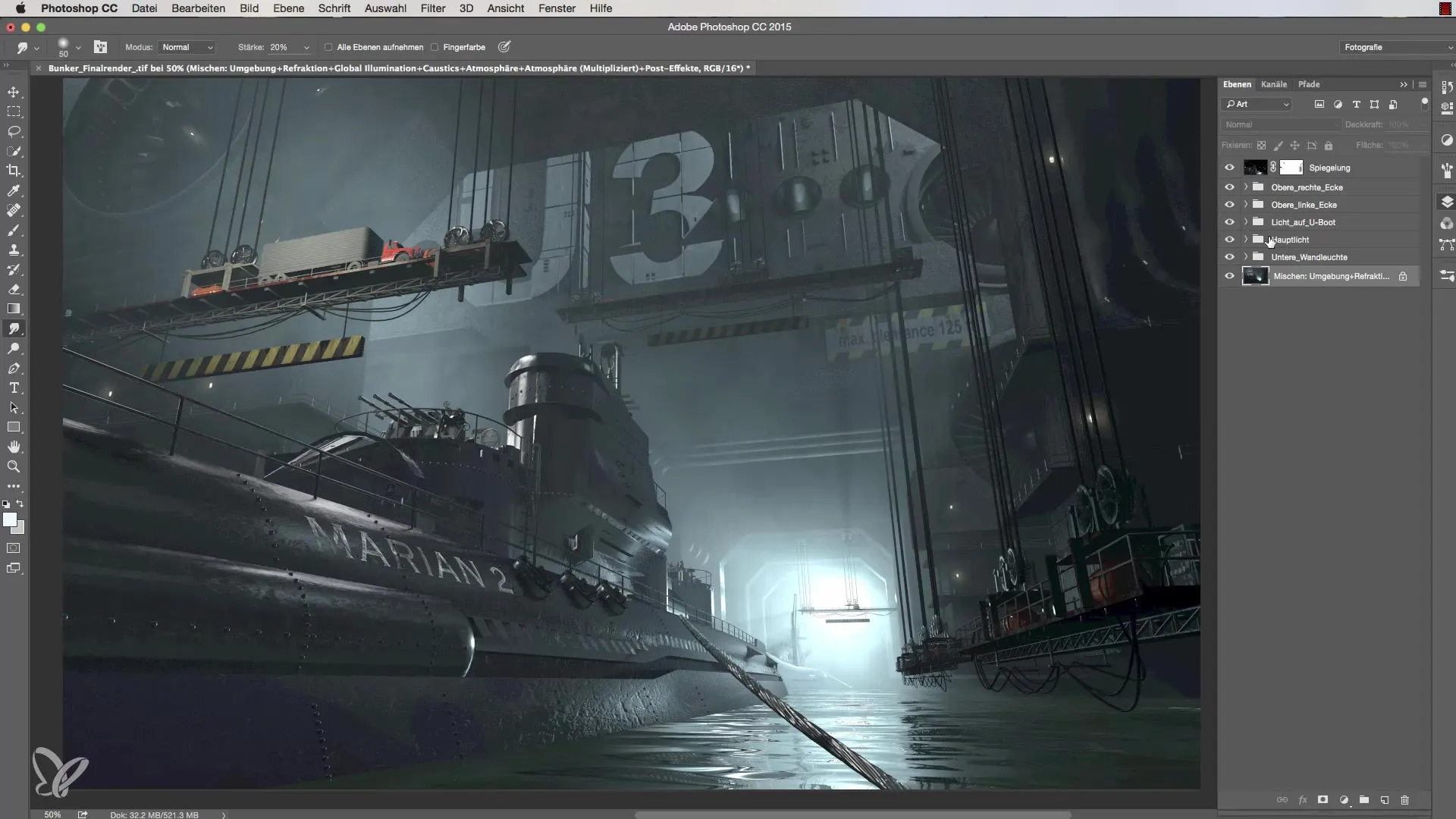1456x819 pixels.
Task: Toggle Quick Mask mode
Action: coord(14,548)
